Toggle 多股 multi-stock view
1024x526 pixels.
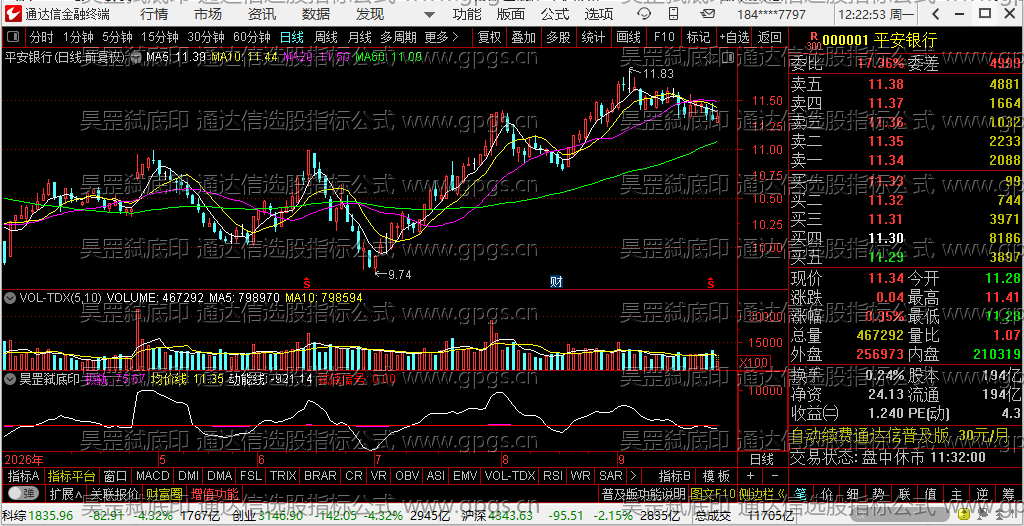(x=558, y=37)
